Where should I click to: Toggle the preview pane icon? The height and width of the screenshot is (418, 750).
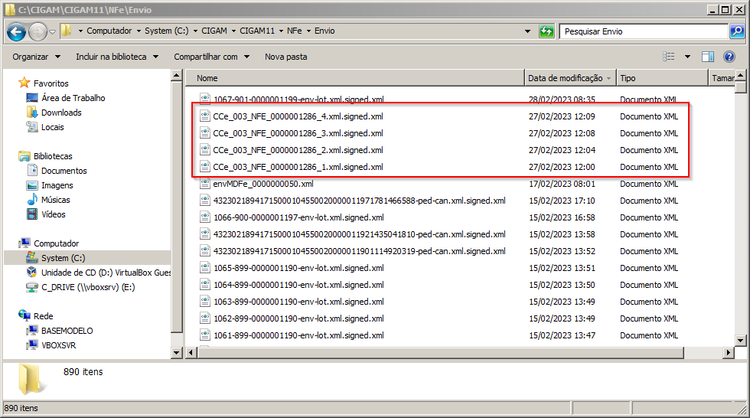pyautogui.click(x=707, y=57)
